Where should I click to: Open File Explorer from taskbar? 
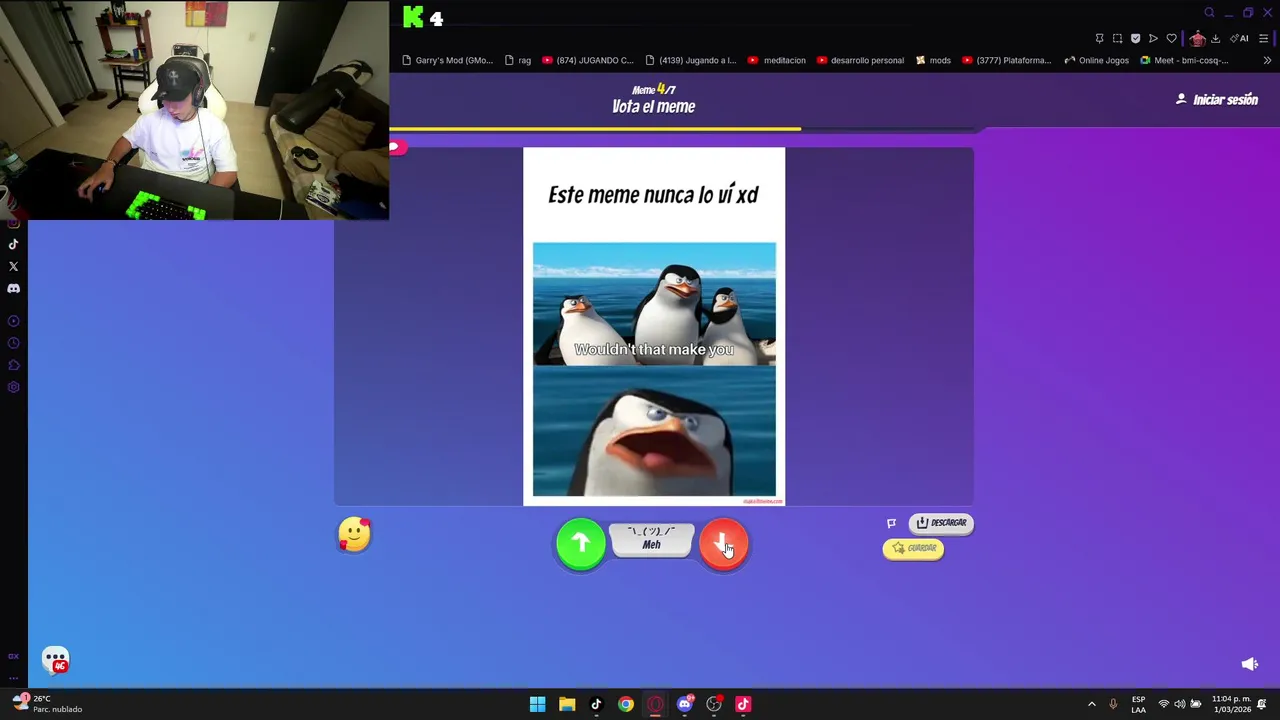567,704
